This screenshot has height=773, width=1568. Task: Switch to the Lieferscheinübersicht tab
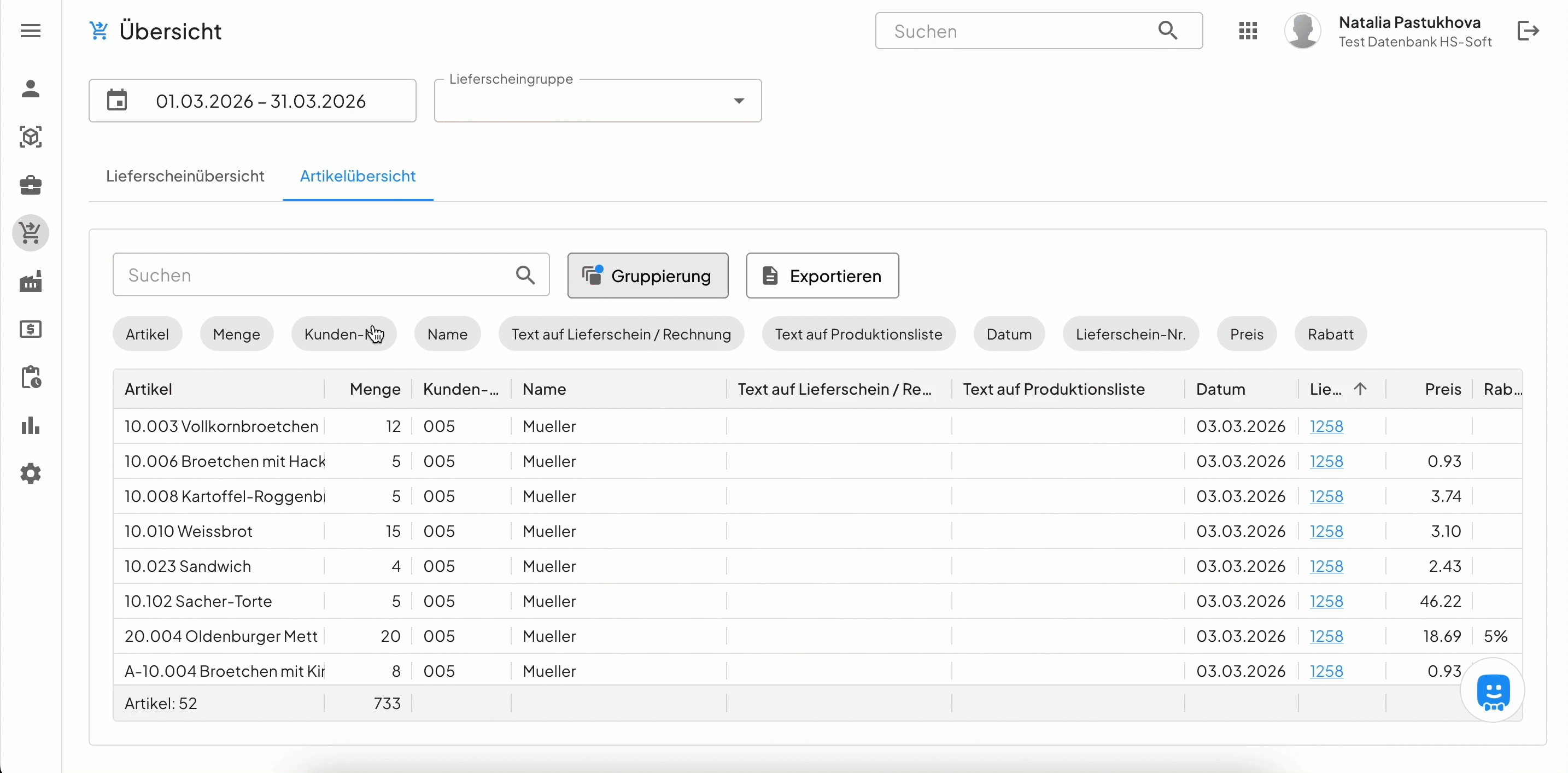(x=185, y=176)
